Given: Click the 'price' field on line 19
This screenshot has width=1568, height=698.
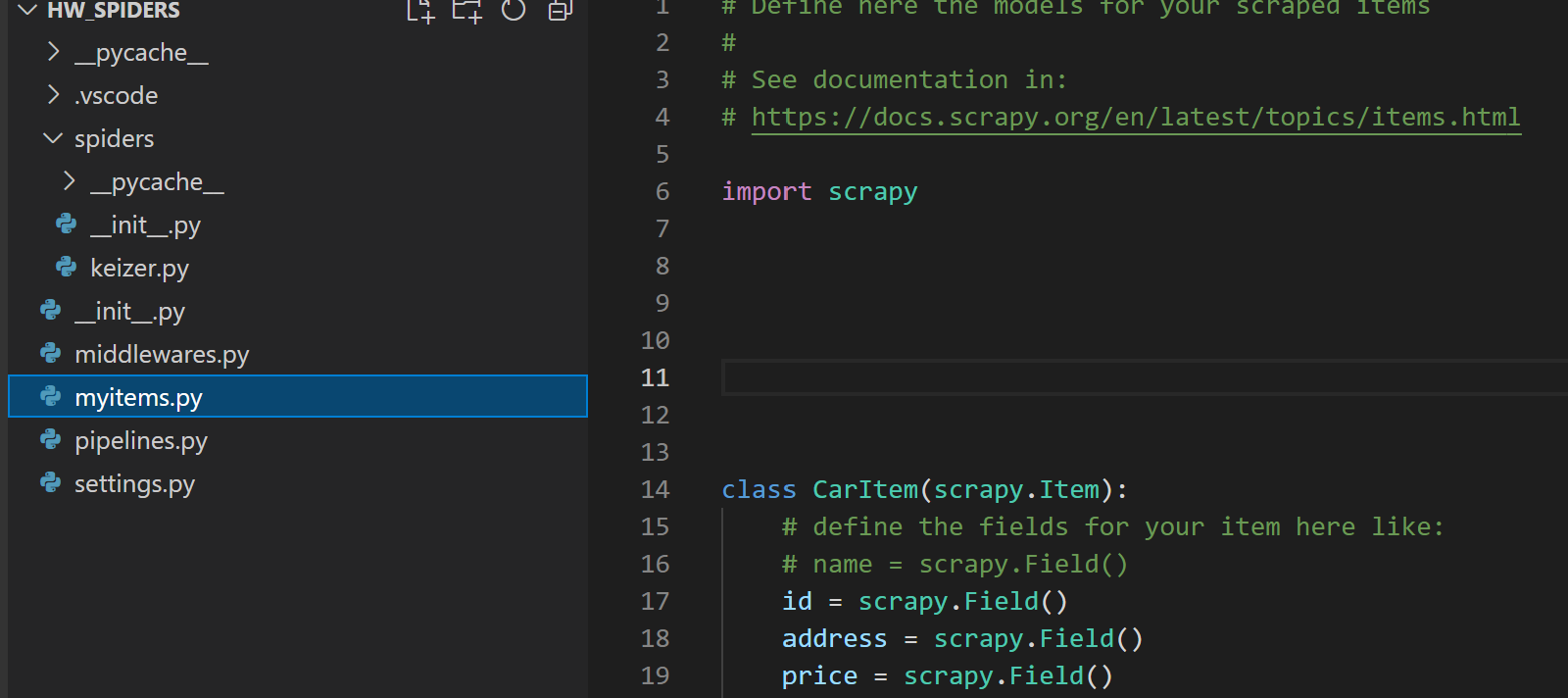Looking at the screenshot, I should click(819, 675).
